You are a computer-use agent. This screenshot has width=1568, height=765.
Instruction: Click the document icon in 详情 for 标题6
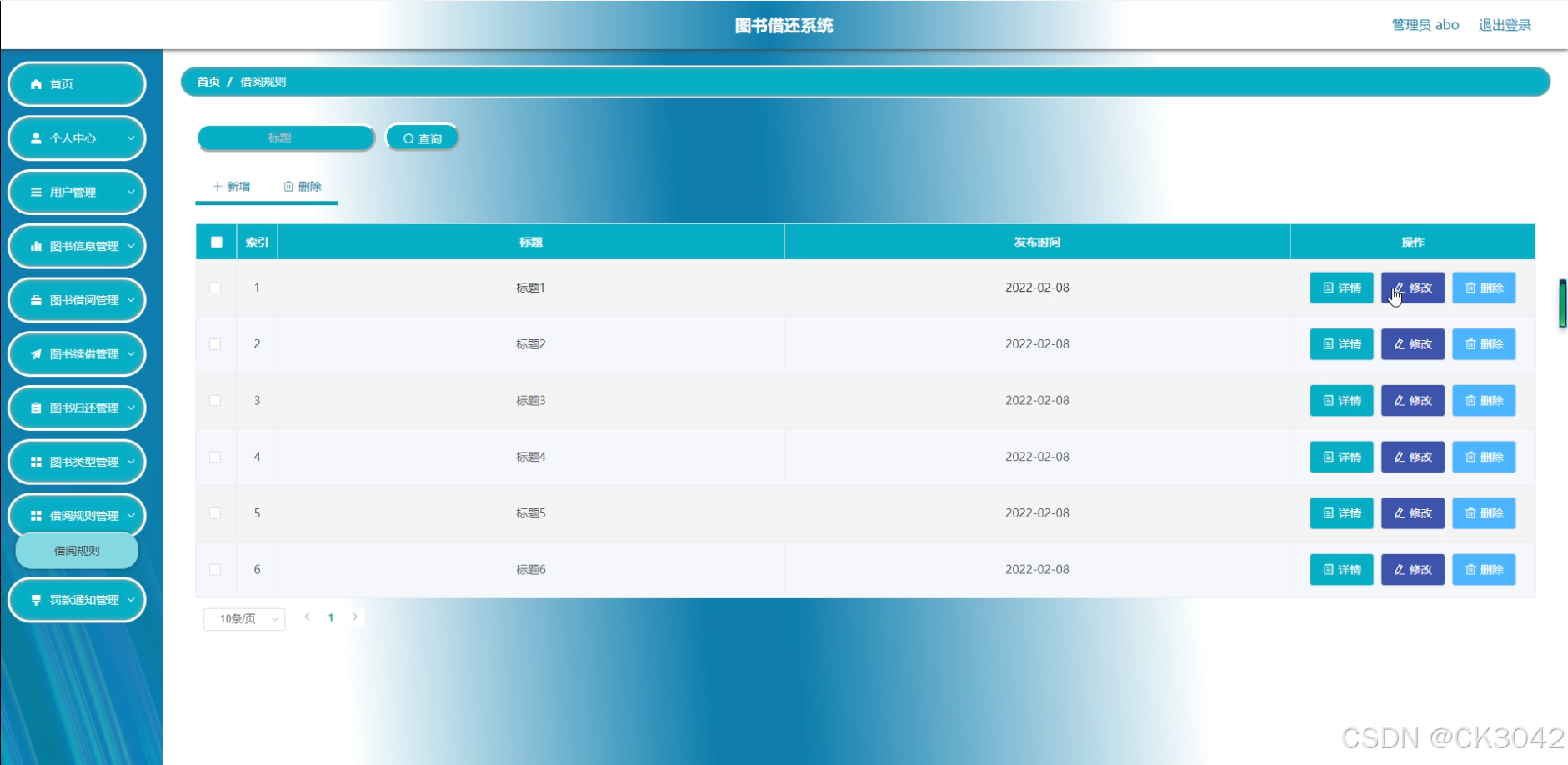click(1329, 570)
